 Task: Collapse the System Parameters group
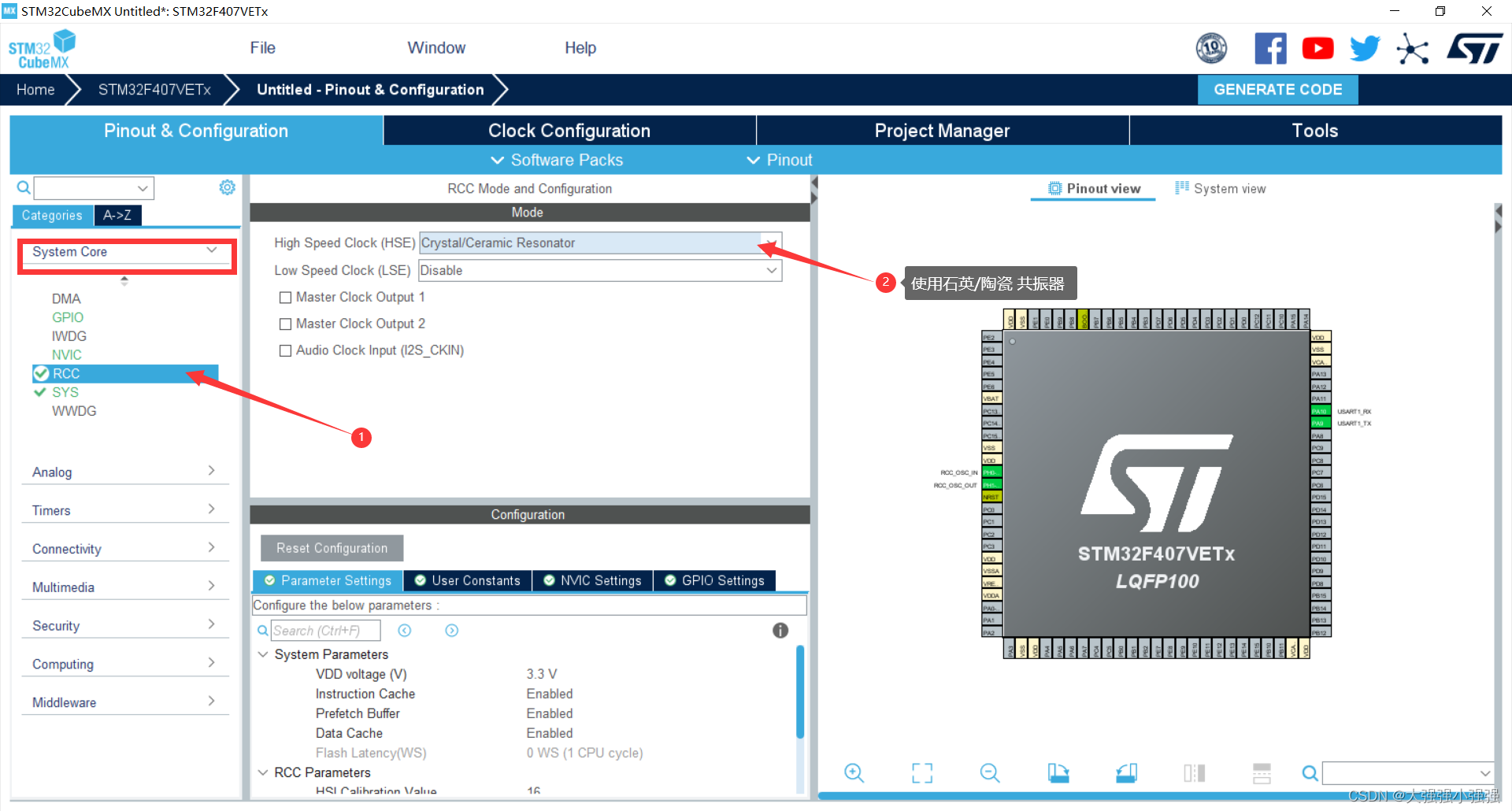(263, 654)
